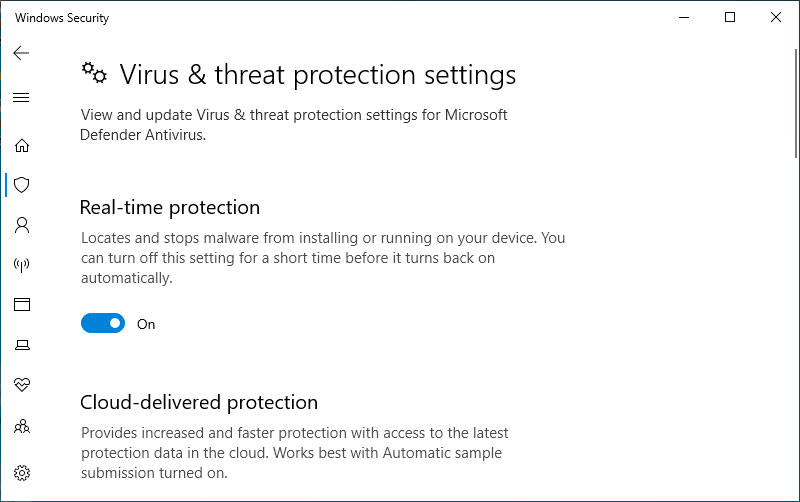Minimize the Windows Security window

click(684, 17)
